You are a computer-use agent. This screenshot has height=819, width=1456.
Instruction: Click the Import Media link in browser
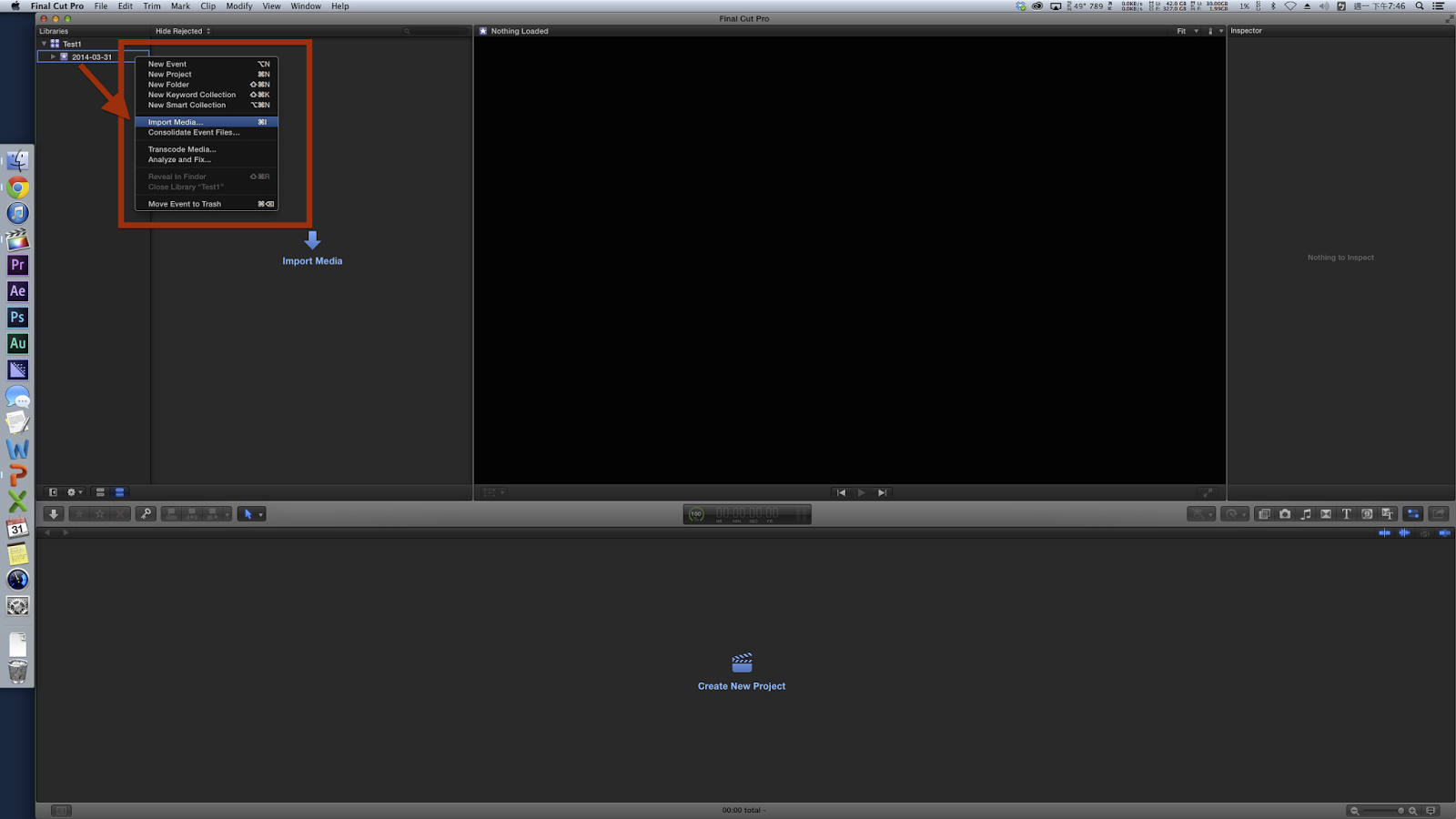(x=312, y=261)
